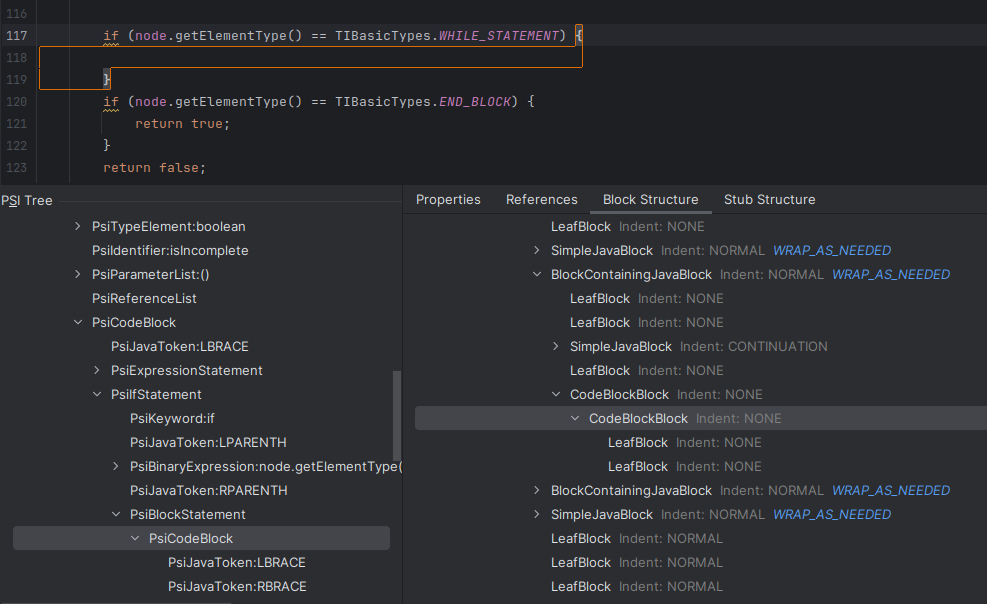Expand the SimpleJavaBlock Indent: CONTINUATION row
The height and width of the screenshot is (604, 987).
tap(555, 346)
